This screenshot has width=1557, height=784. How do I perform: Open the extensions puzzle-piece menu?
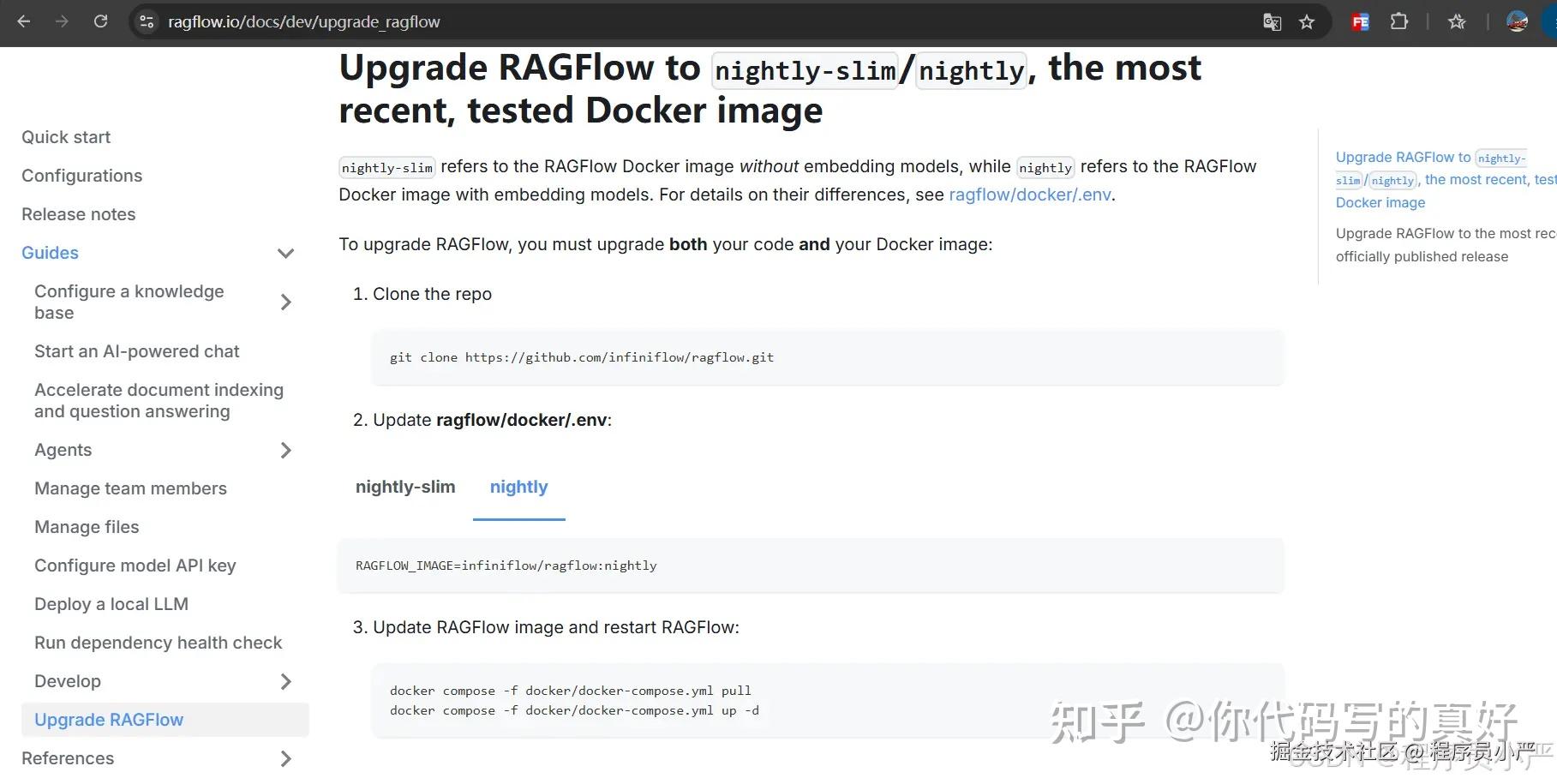[1399, 21]
